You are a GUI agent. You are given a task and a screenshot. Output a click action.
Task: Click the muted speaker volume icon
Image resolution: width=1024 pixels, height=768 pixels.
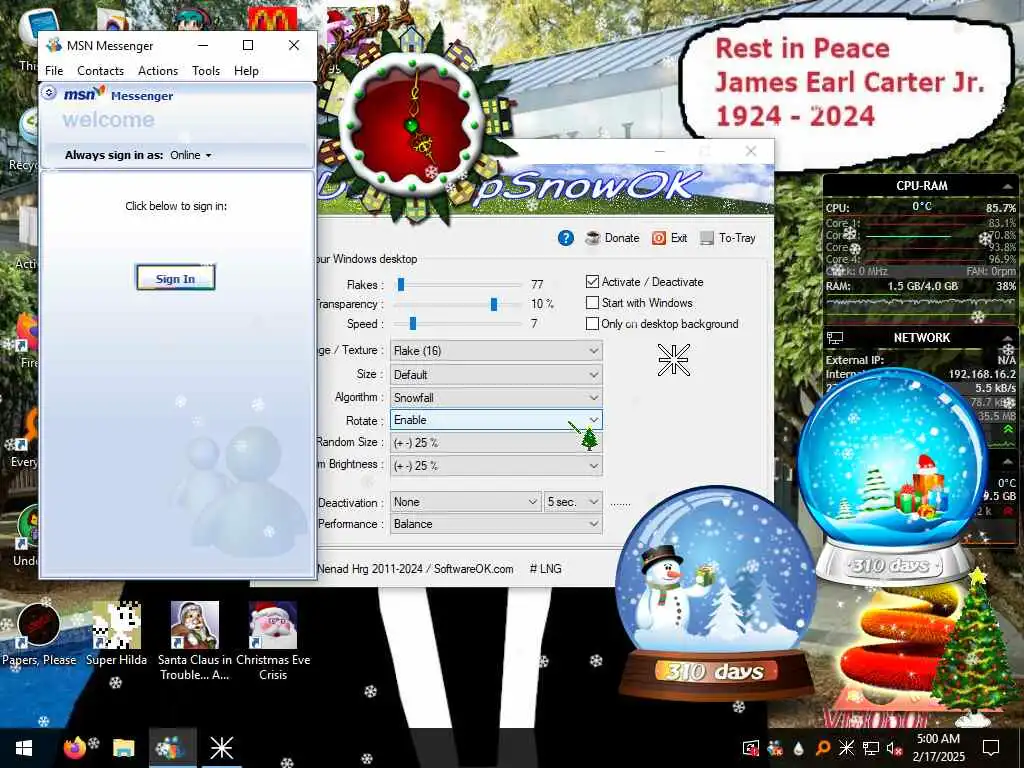click(894, 748)
